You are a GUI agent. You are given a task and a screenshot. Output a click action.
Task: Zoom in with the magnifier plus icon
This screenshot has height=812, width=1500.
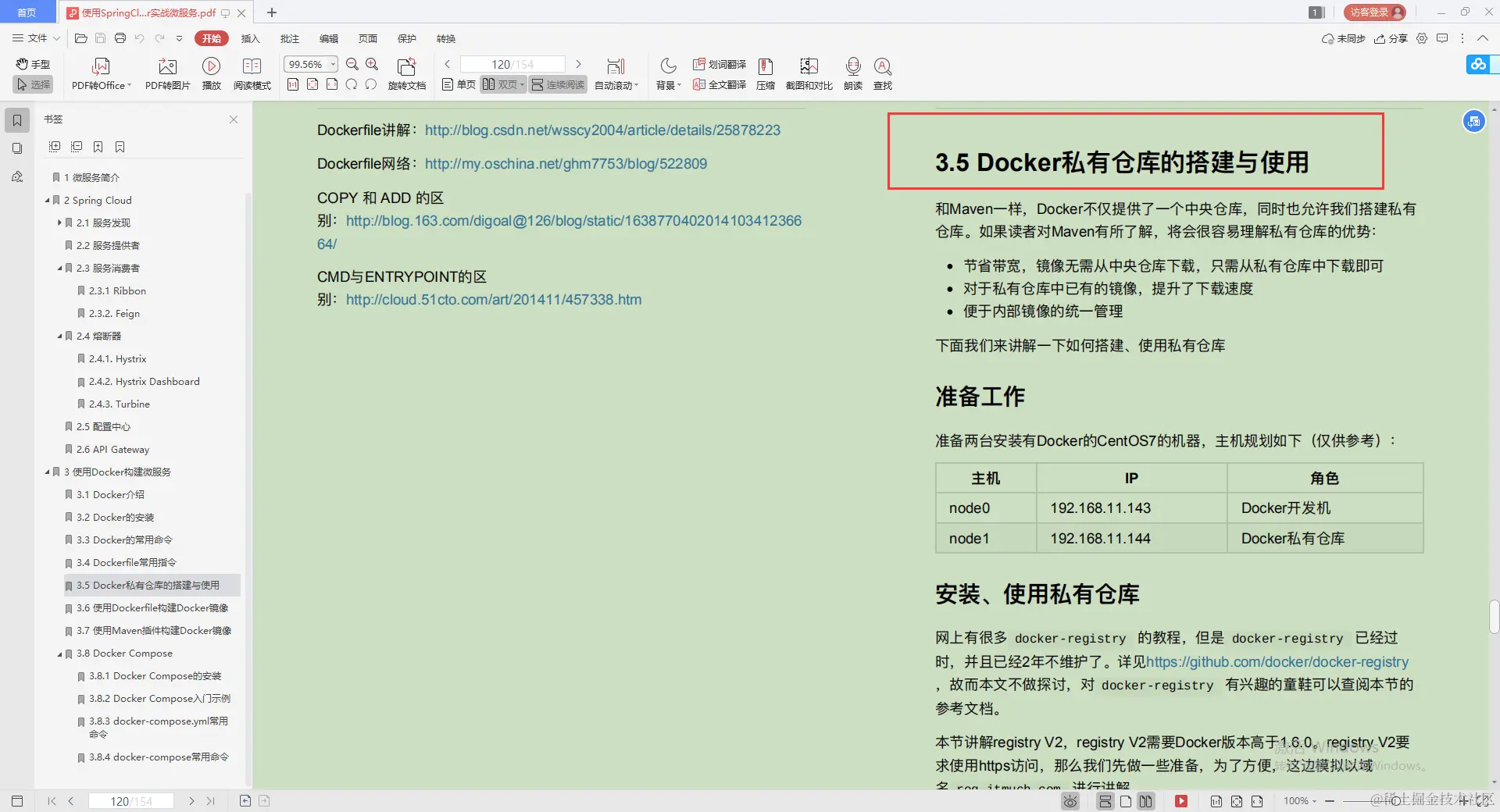point(372,64)
